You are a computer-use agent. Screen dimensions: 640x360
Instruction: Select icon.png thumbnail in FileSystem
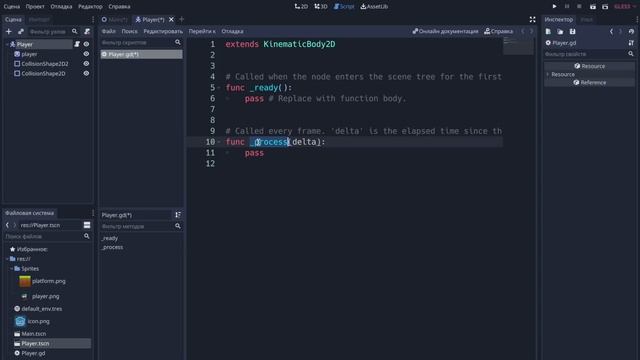20,321
